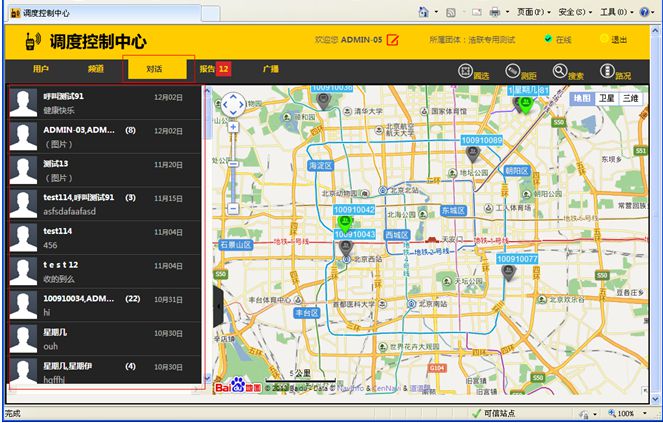Click the map zoom level slider handle

233,163
